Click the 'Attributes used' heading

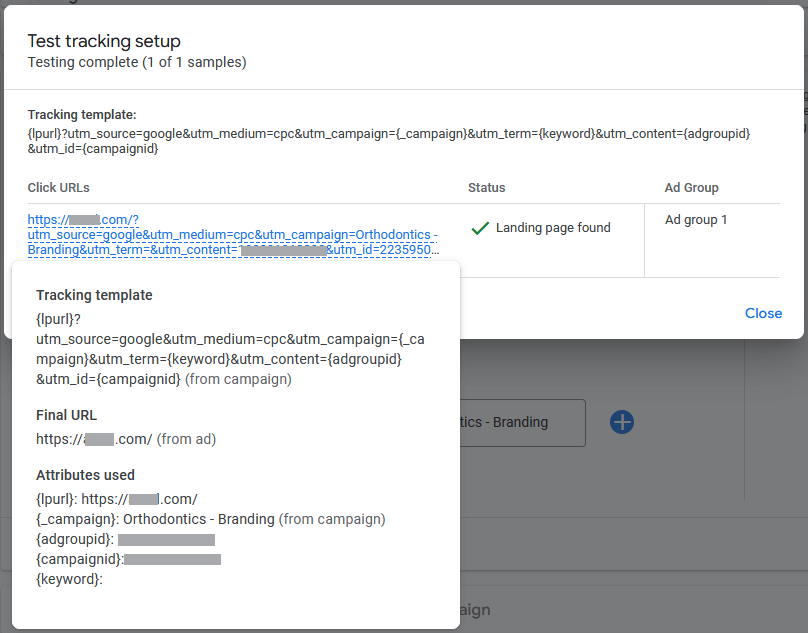point(86,475)
